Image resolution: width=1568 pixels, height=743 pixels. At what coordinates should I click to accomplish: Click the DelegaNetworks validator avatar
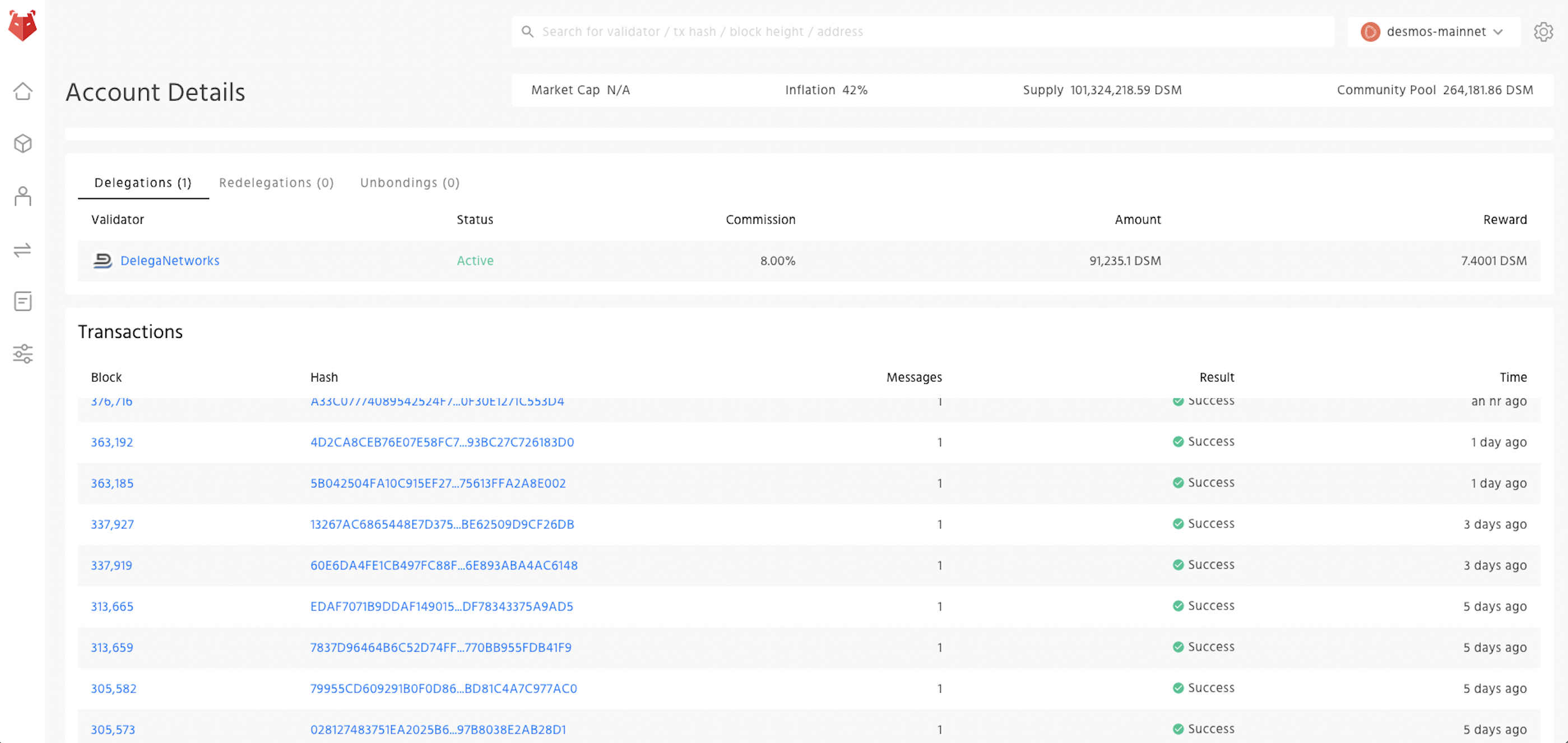102,261
